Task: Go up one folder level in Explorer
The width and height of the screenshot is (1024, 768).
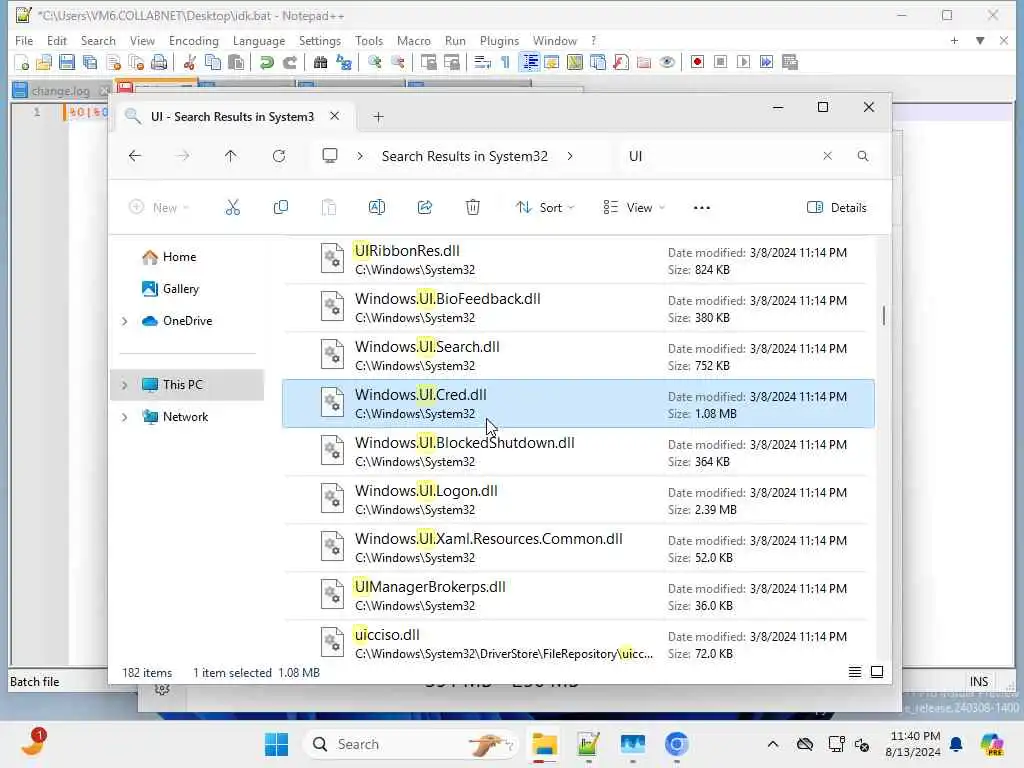Action: click(x=231, y=156)
